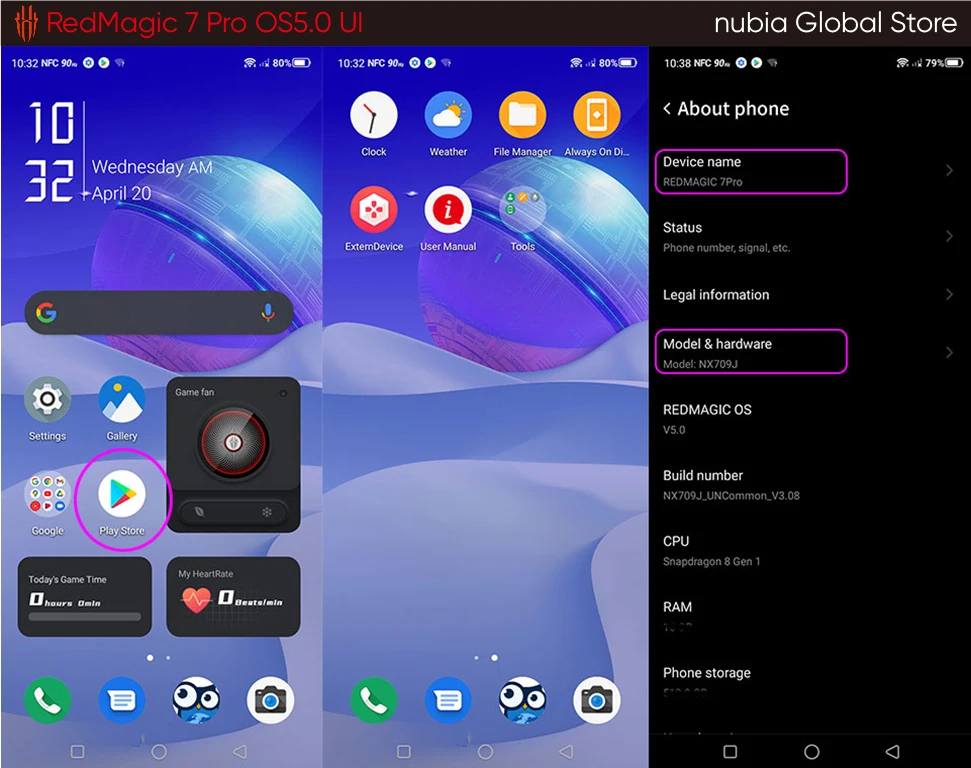Open Camera app on second home screen

[x=596, y=700]
